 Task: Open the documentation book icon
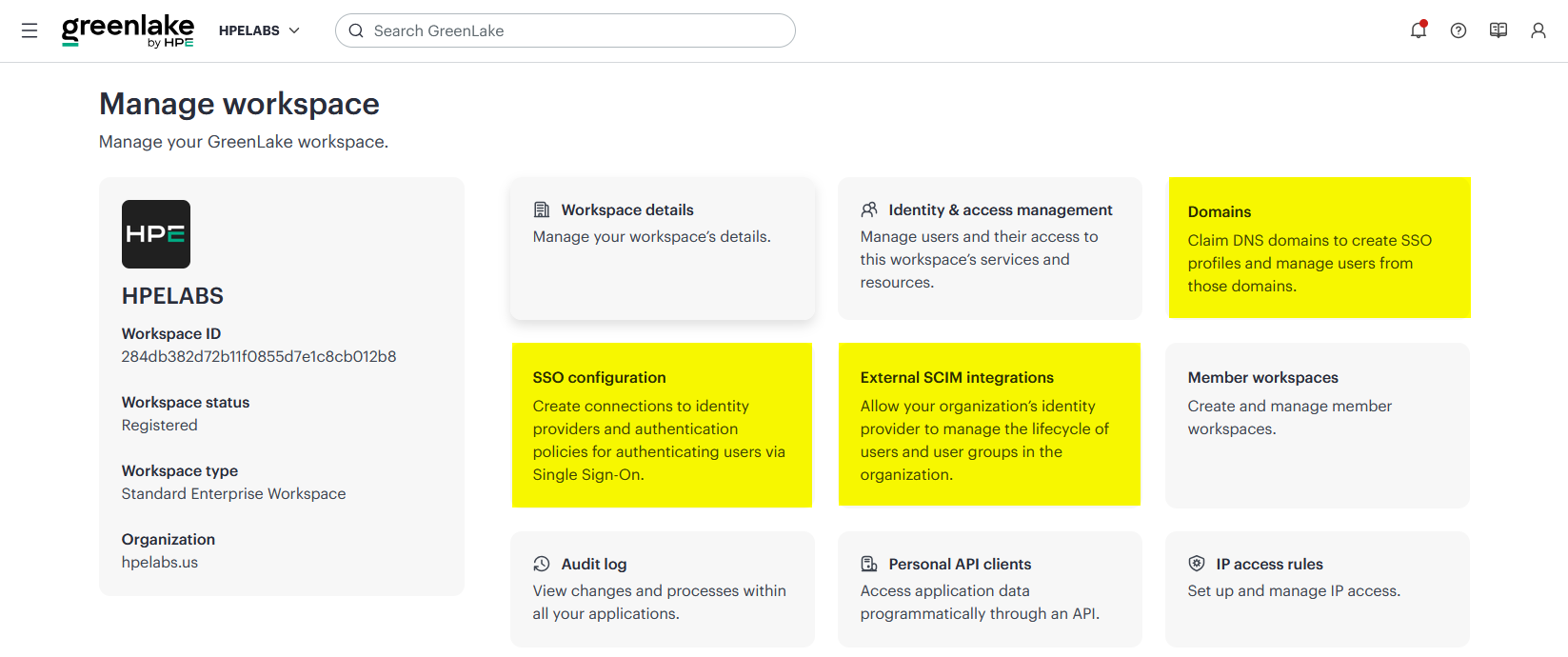pyautogui.click(x=1499, y=30)
